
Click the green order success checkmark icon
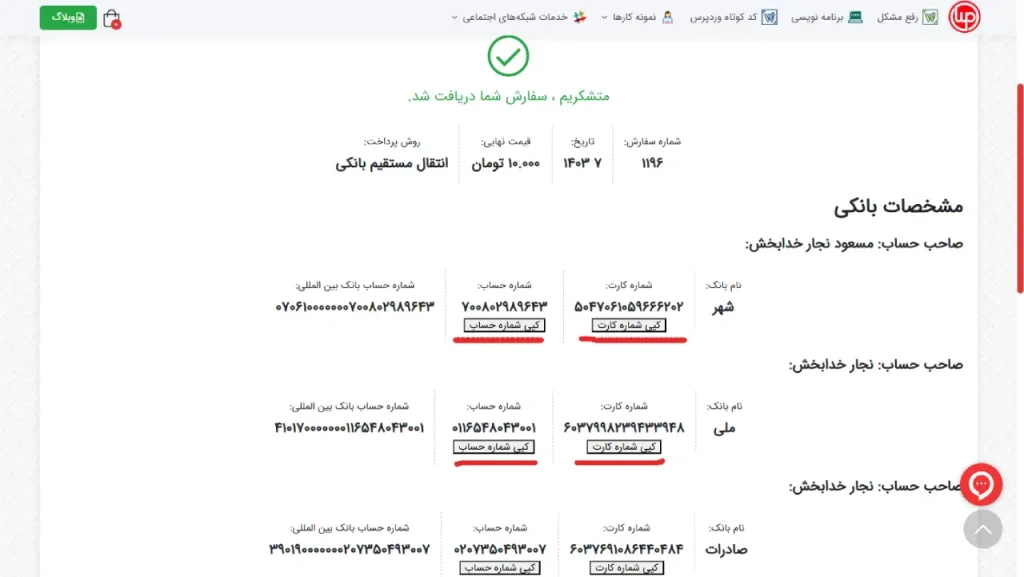[509, 57]
